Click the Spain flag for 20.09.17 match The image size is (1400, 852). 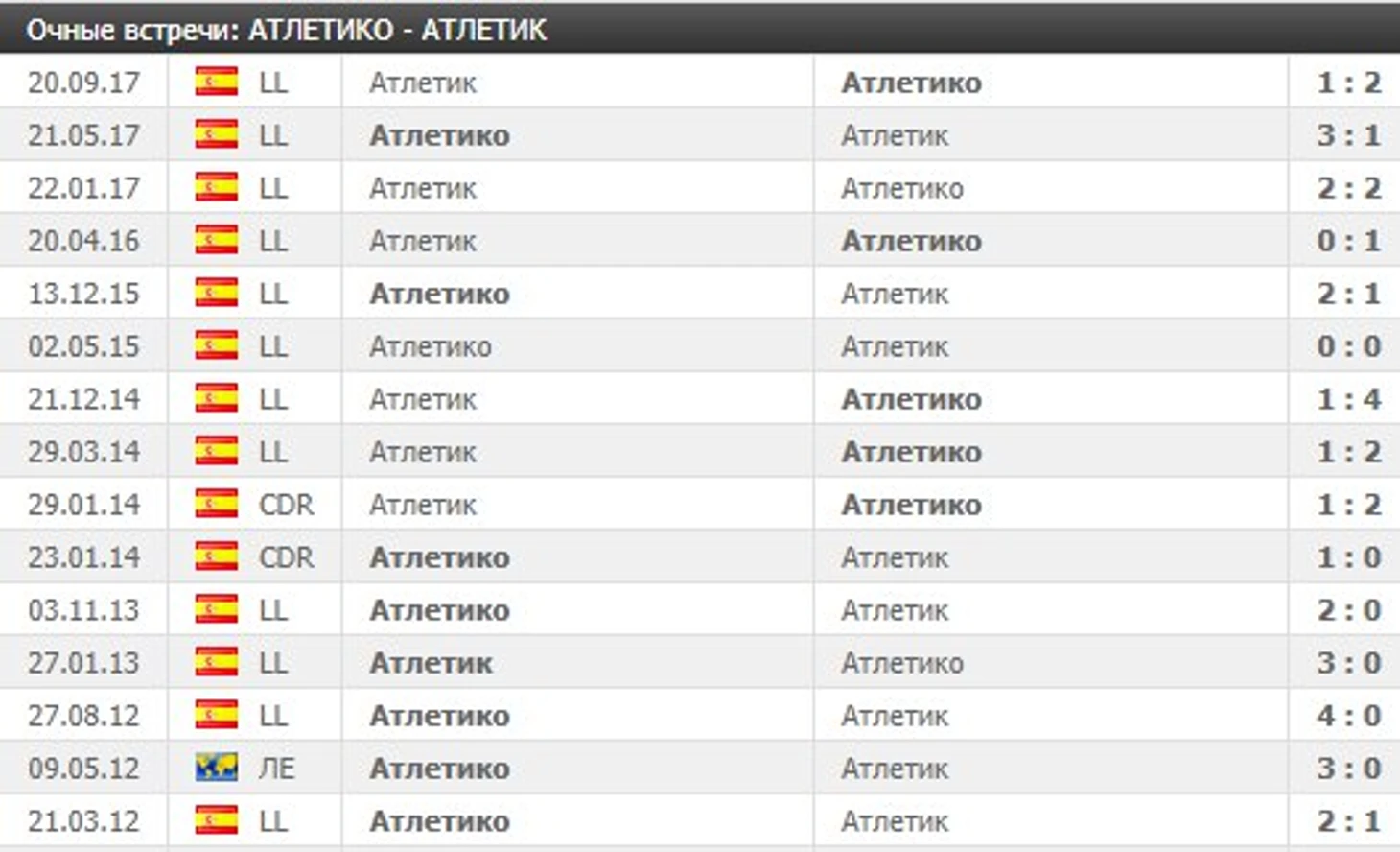click(216, 82)
